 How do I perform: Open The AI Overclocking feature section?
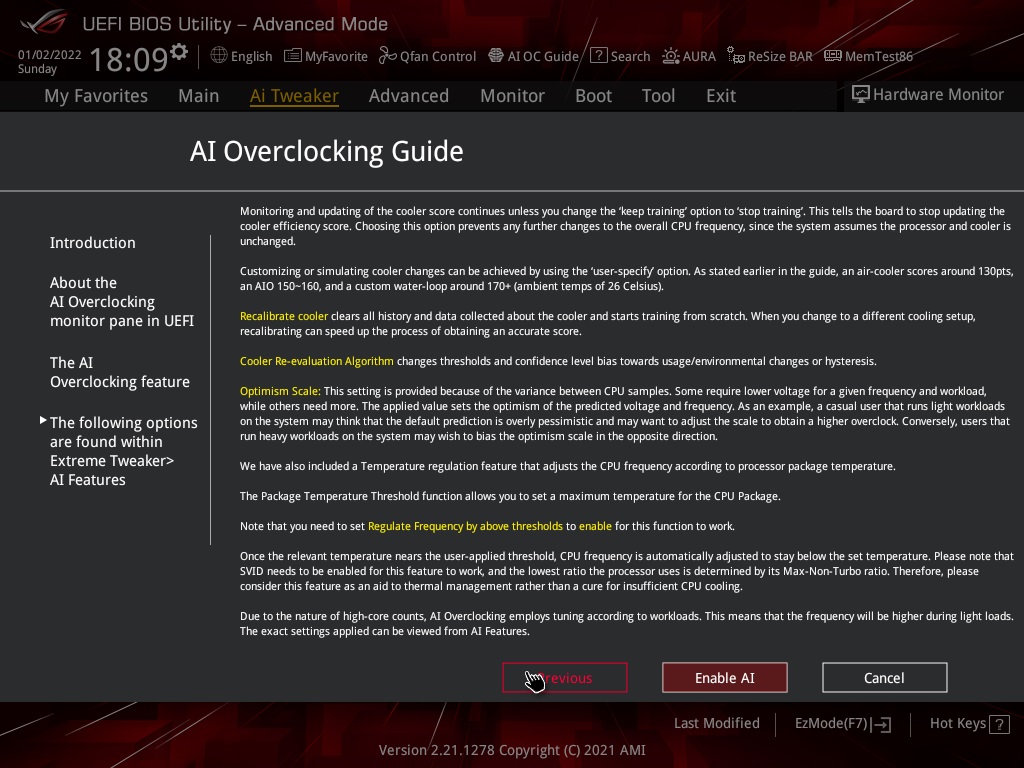[x=120, y=372]
